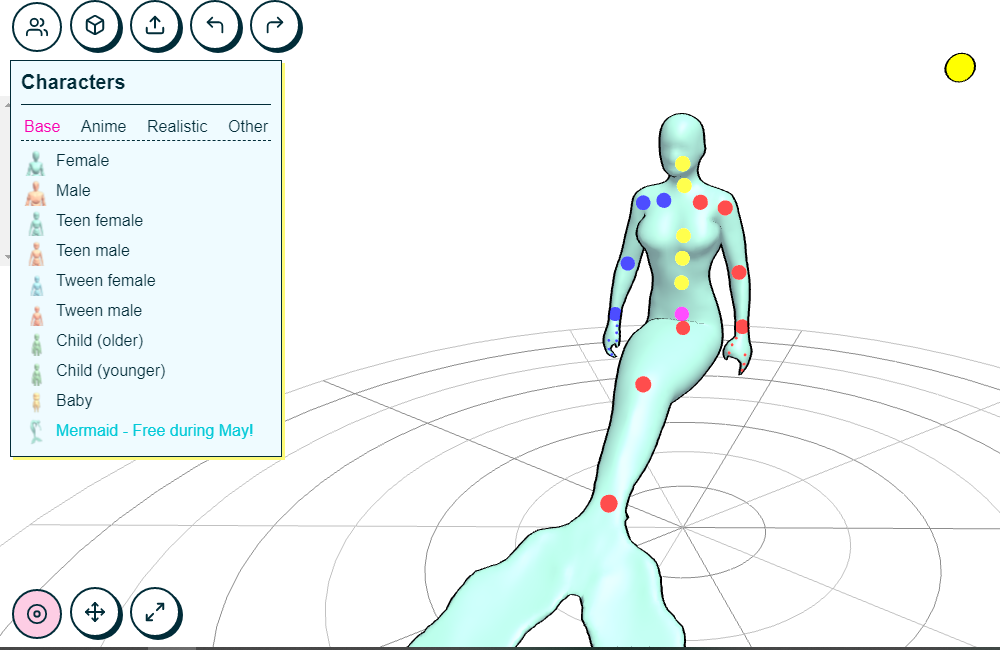1000x650 pixels.
Task: Click the yellow head joint on the face
Action: pyautogui.click(x=682, y=164)
